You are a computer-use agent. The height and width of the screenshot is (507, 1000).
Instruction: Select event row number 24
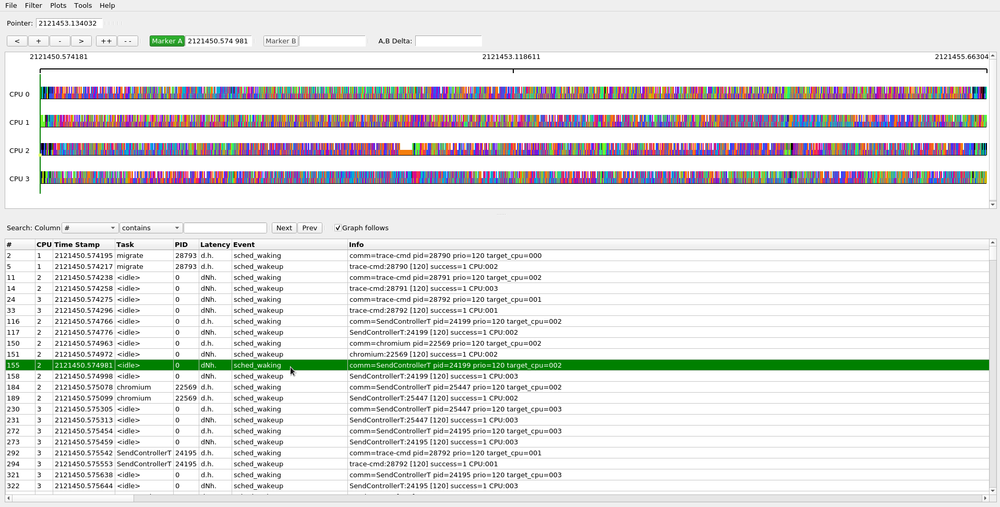click(x=497, y=299)
